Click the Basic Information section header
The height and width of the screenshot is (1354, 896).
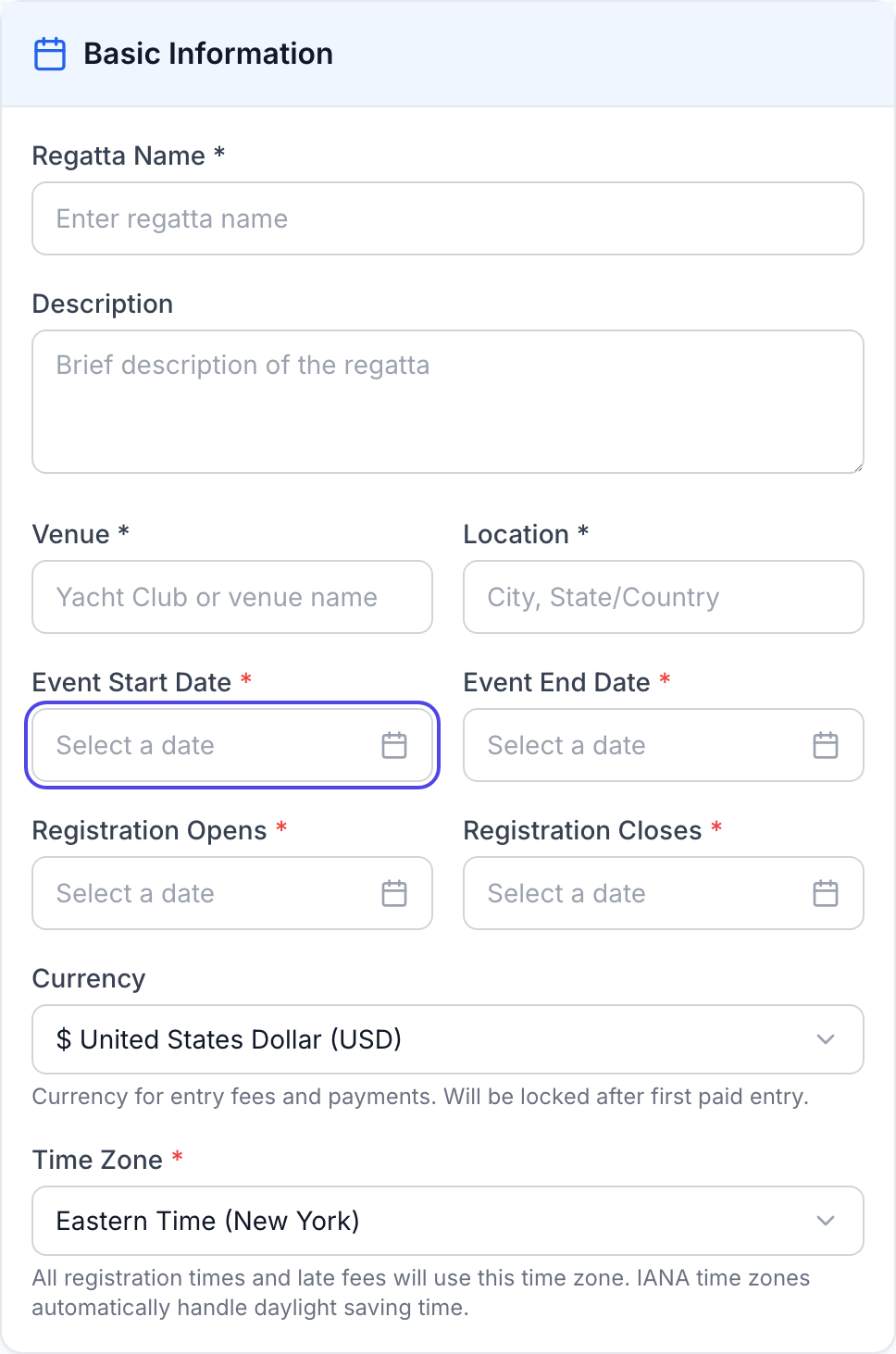click(x=208, y=54)
